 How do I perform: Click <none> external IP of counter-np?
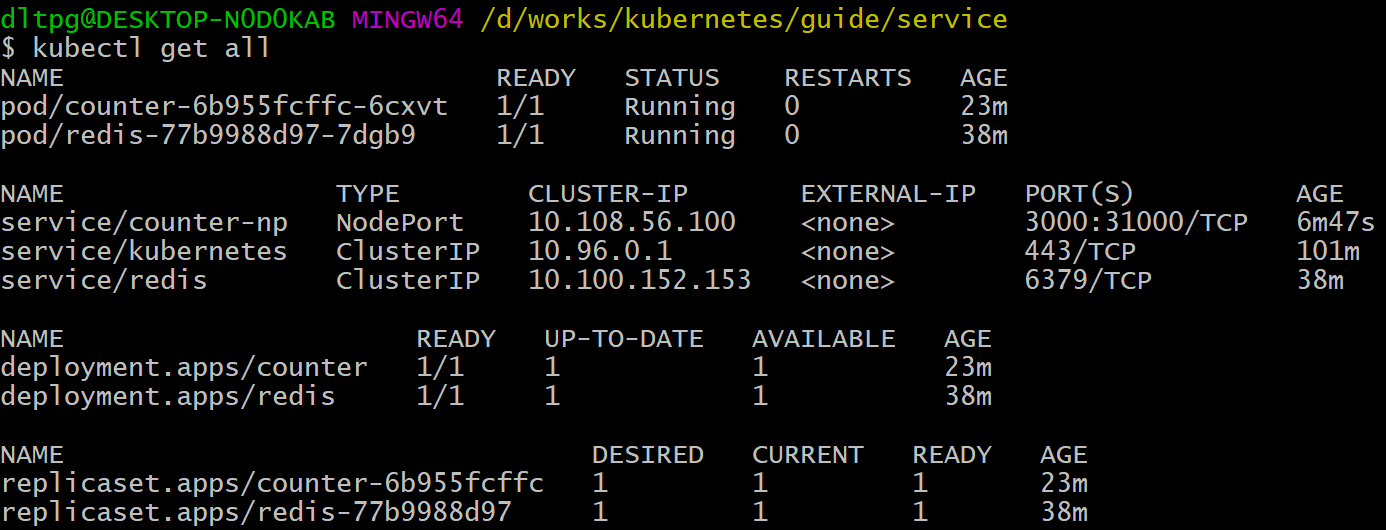848,222
